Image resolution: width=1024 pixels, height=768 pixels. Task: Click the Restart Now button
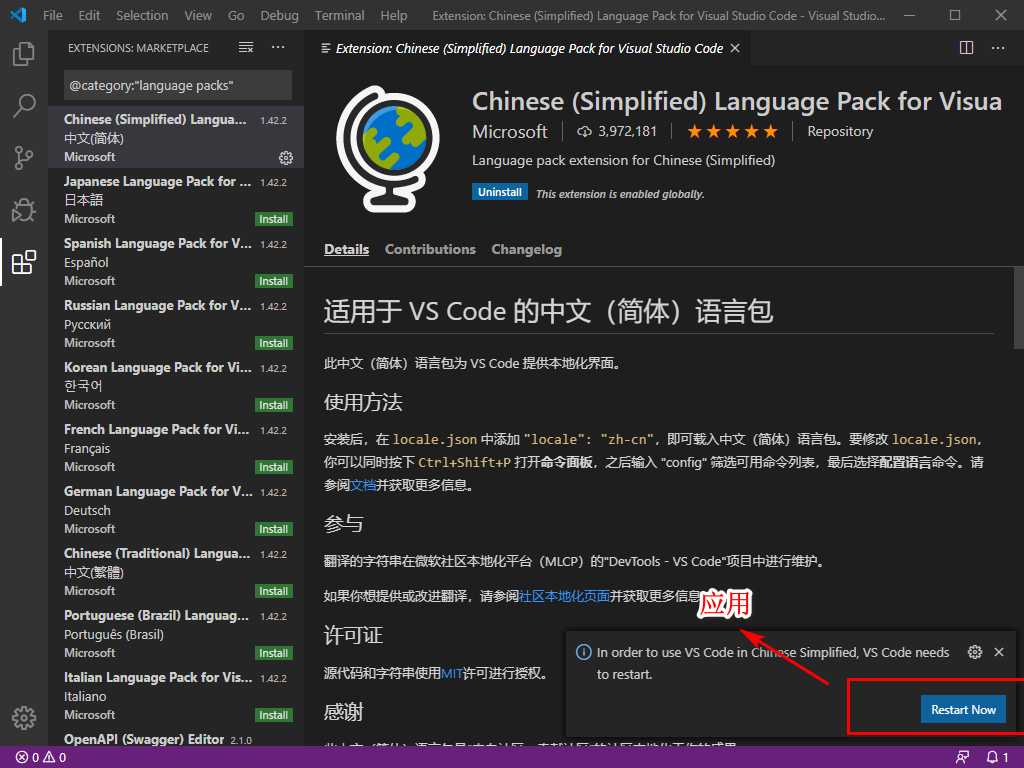pyautogui.click(x=963, y=709)
